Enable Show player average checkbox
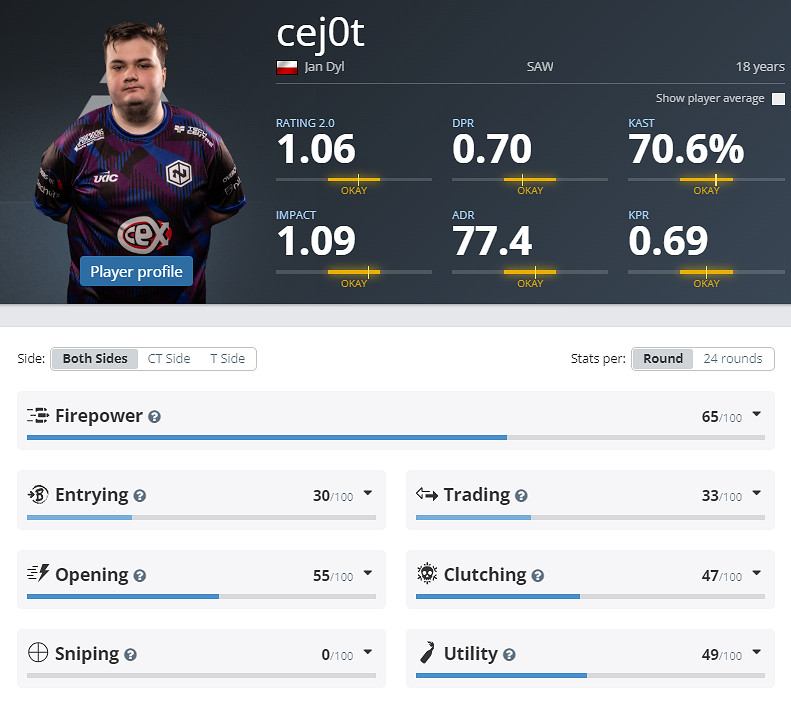The width and height of the screenshot is (791, 703). click(778, 99)
